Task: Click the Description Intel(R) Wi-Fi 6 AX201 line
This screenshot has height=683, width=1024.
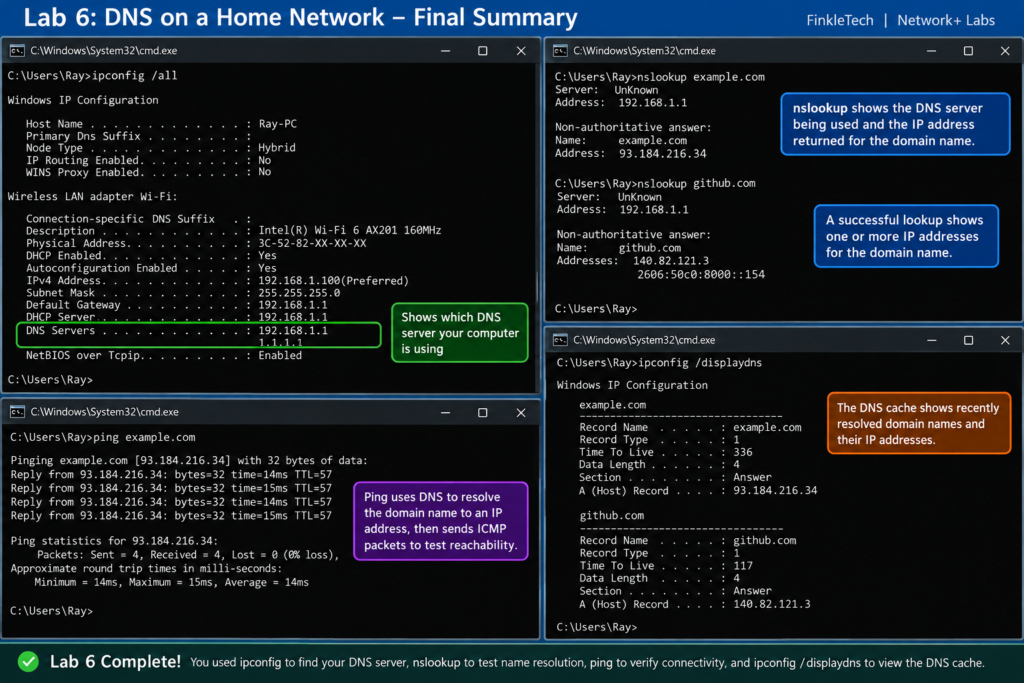Action: [x=233, y=230]
